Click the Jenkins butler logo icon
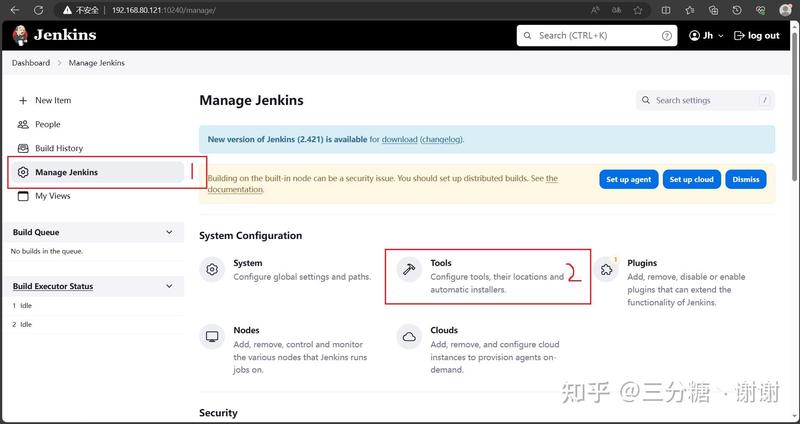 (x=20, y=35)
